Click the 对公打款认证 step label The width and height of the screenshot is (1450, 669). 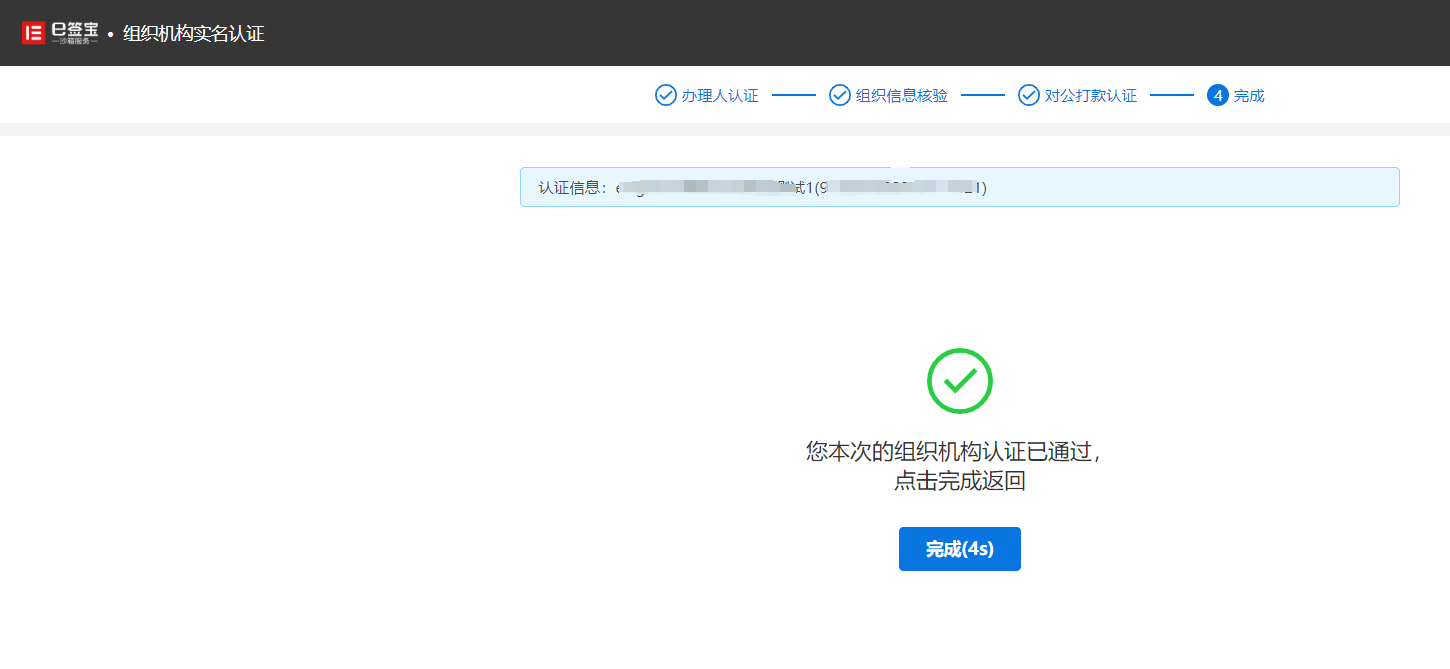[x=1091, y=96]
